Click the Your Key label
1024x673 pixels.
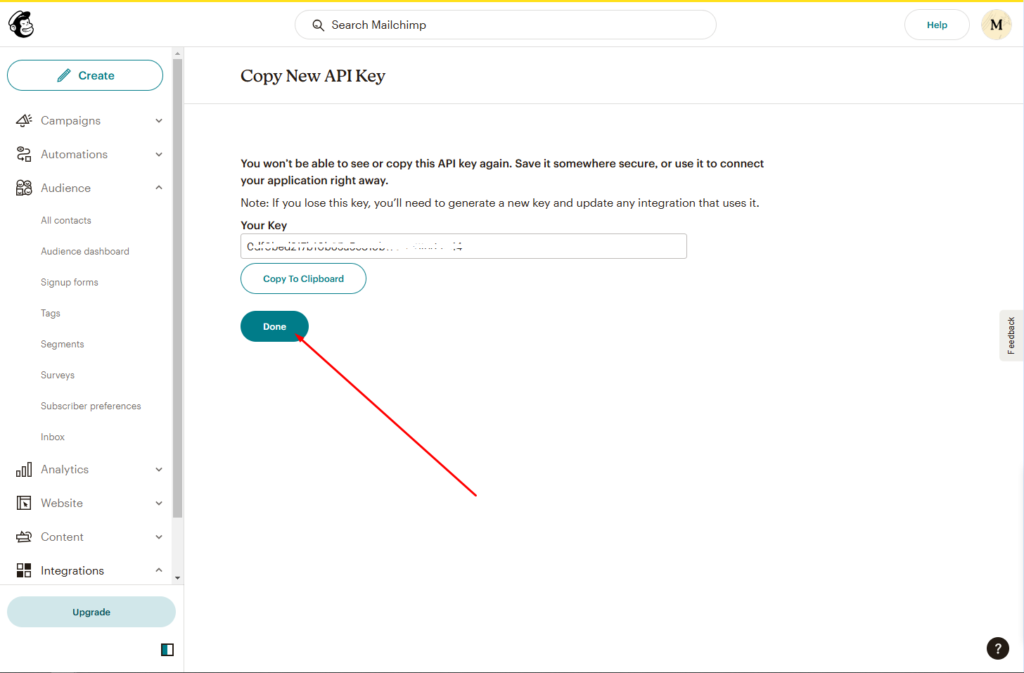264,225
